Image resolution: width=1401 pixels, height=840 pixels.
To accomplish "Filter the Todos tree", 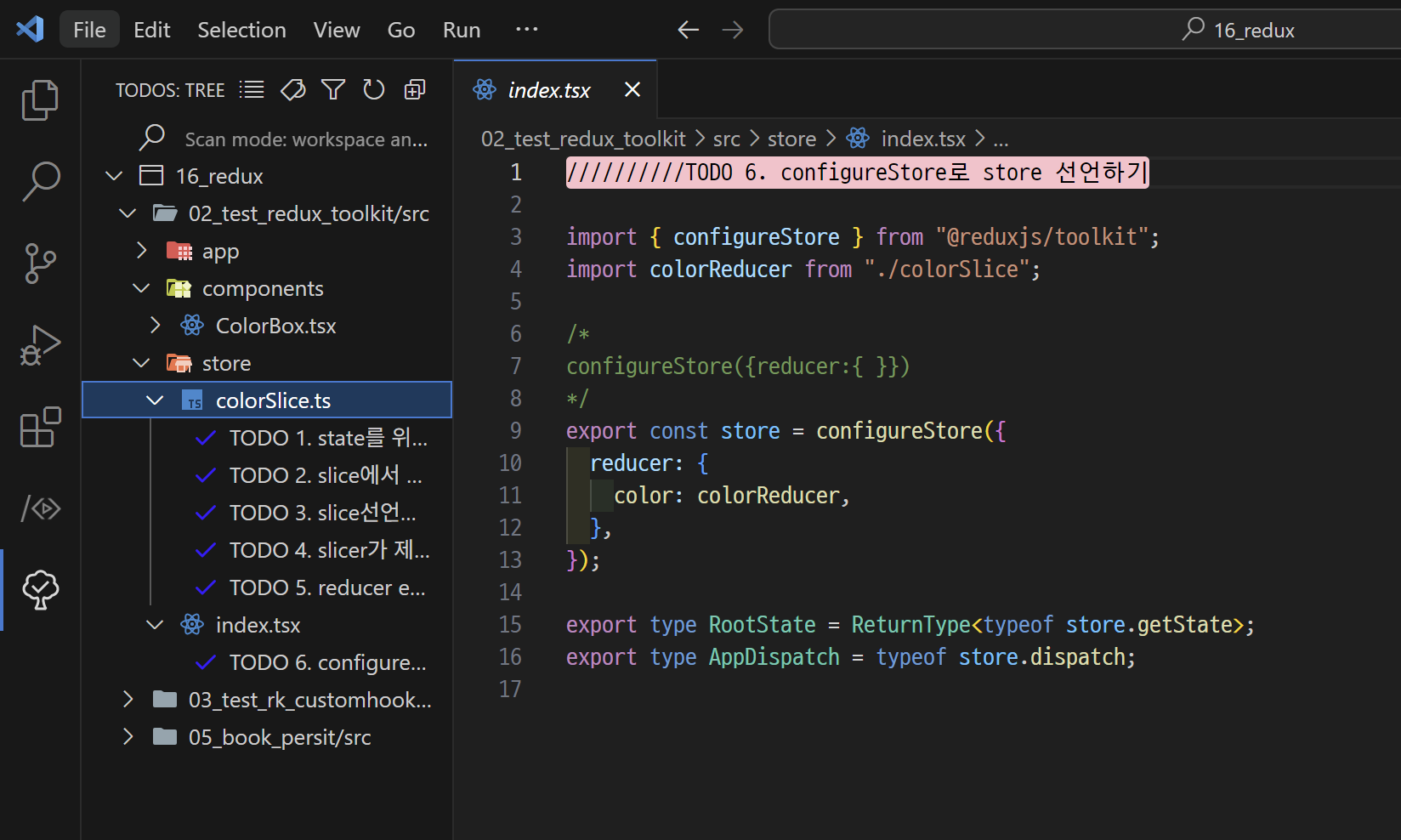I will coord(333,89).
